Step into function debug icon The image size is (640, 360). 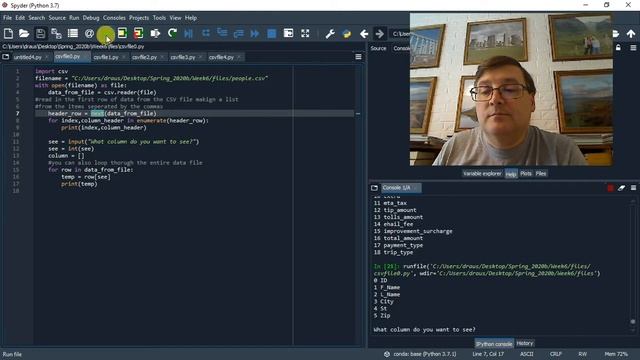pos(222,33)
